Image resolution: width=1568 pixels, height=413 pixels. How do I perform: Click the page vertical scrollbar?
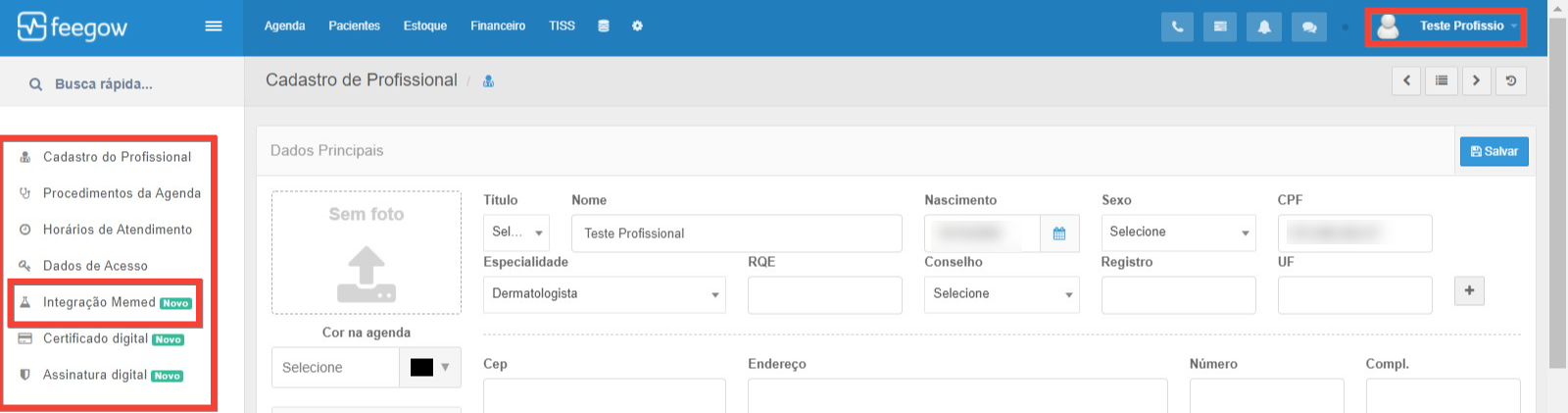click(1557, 191)
